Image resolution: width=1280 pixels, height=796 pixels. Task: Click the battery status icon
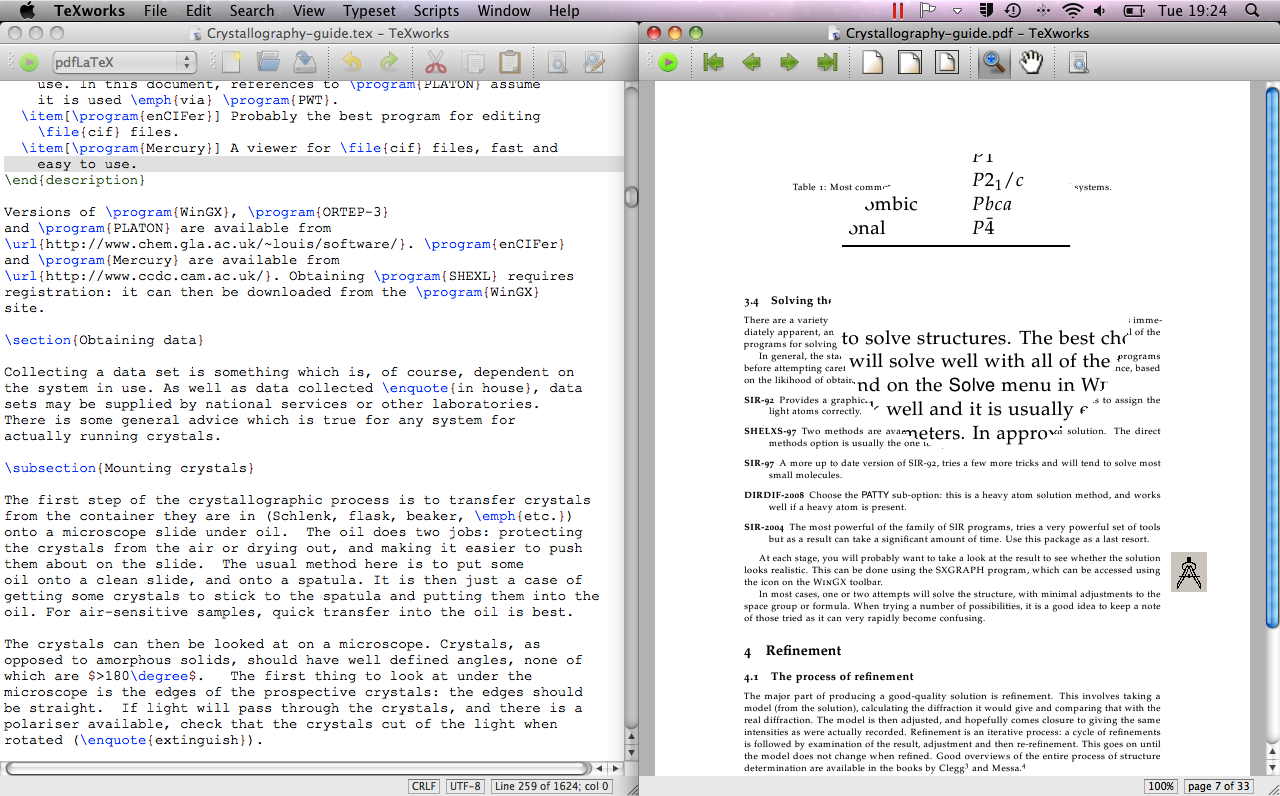1133,11
